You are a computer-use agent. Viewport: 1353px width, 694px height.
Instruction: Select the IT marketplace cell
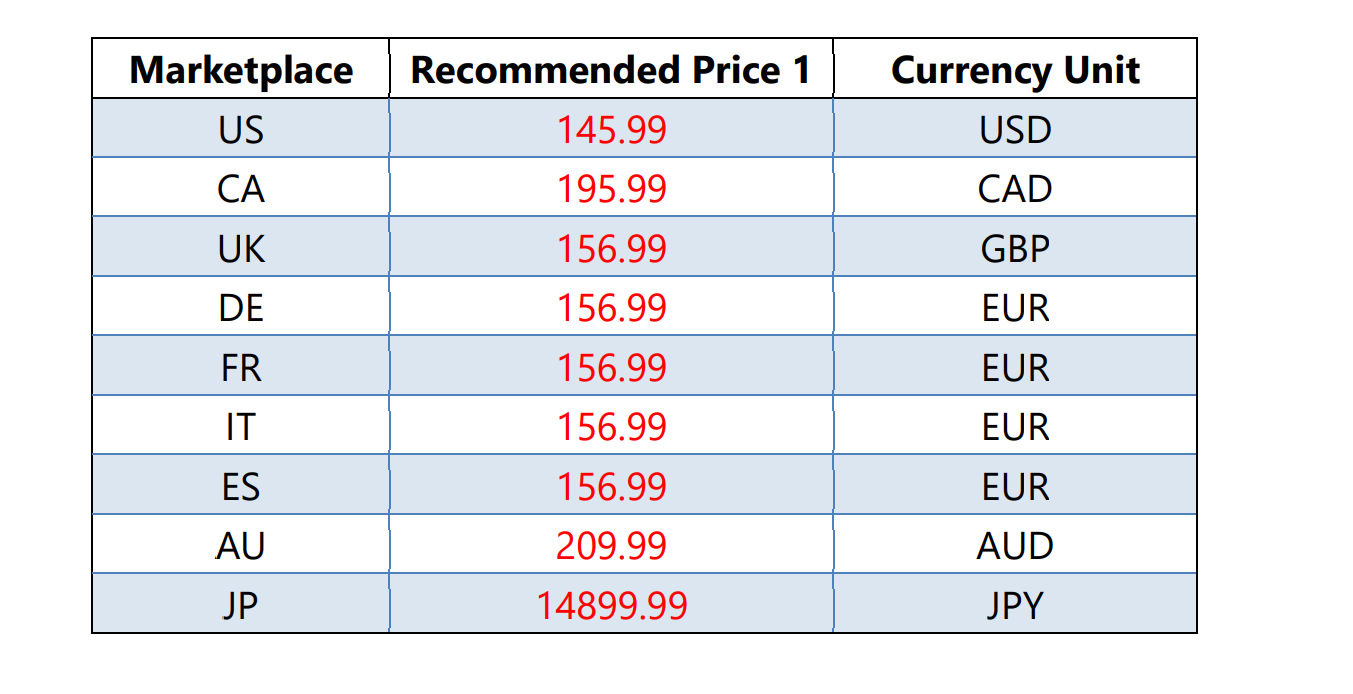point(241,427)
